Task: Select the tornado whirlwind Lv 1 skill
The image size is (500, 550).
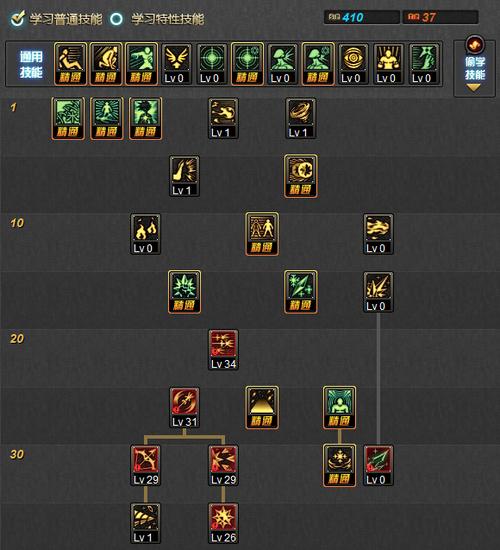Action: pos(301,119)
